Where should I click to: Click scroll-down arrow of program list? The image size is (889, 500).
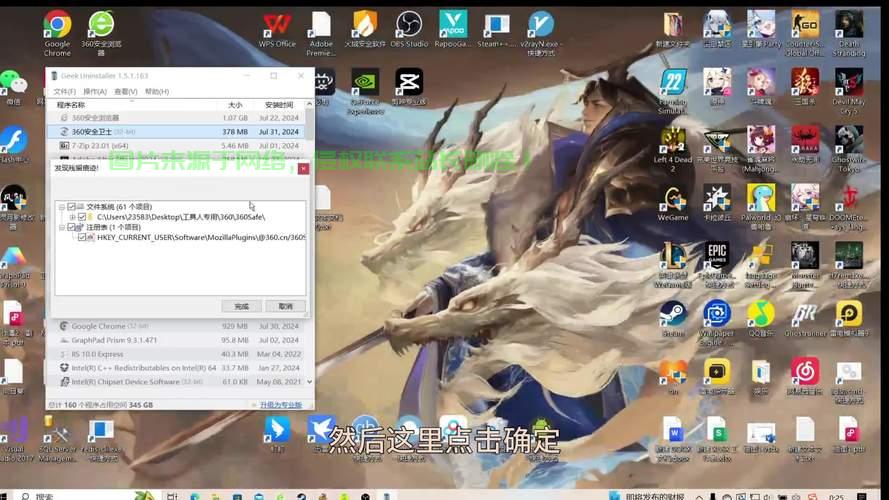[309, 382]
